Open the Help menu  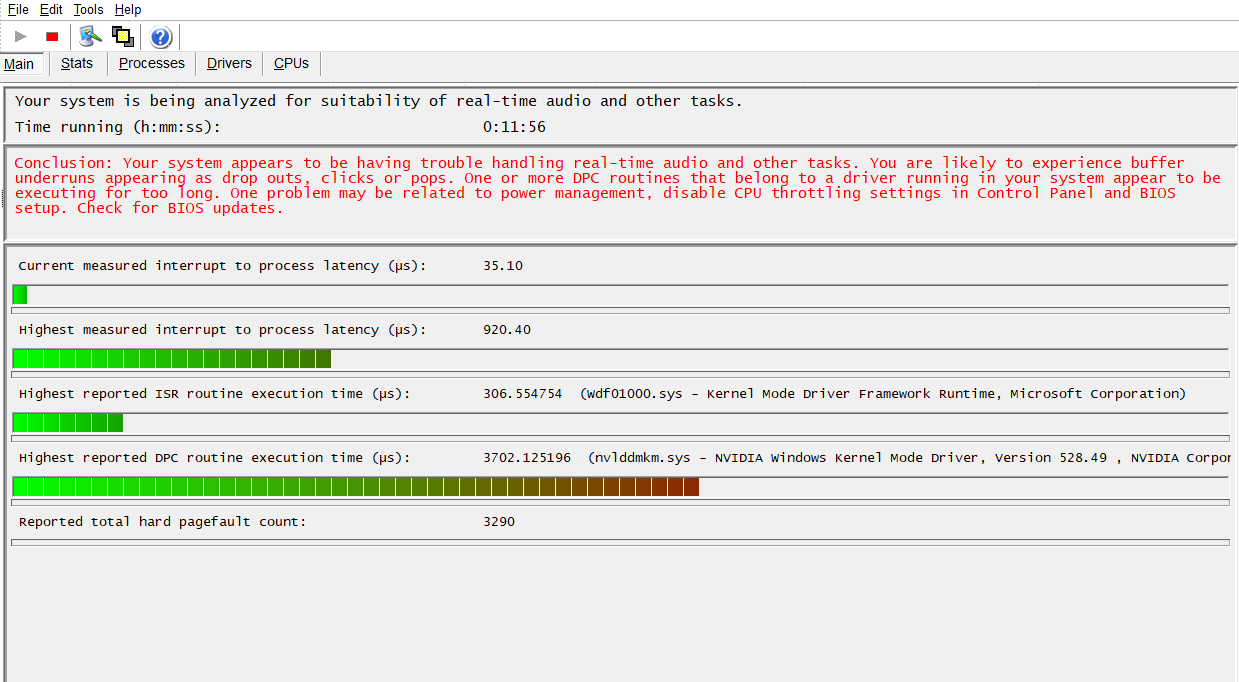[128, 9]
